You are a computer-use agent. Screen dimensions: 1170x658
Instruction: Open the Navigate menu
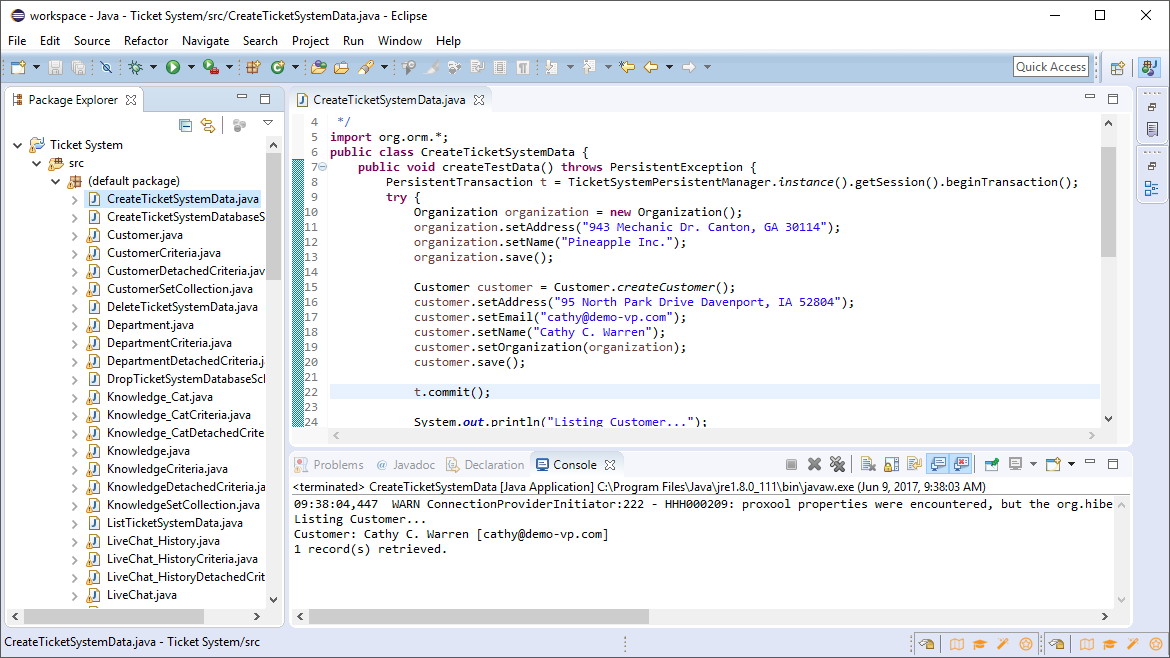click(205, 41)
